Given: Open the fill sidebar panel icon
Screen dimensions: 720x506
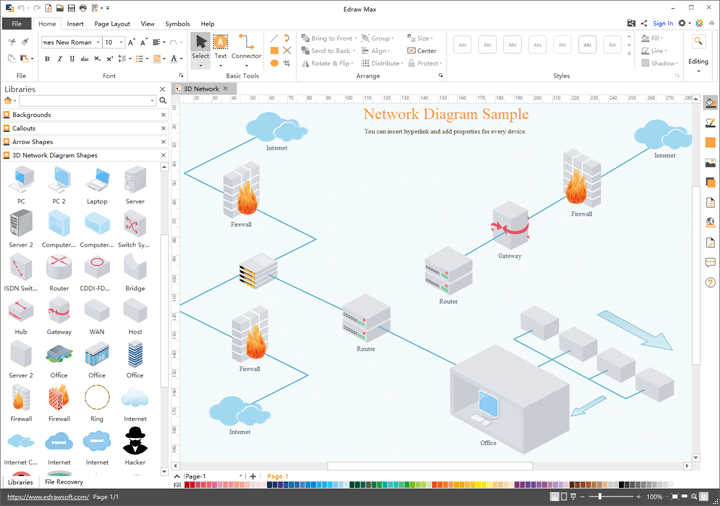Looking at the screenshot, I should coord(710,103).
